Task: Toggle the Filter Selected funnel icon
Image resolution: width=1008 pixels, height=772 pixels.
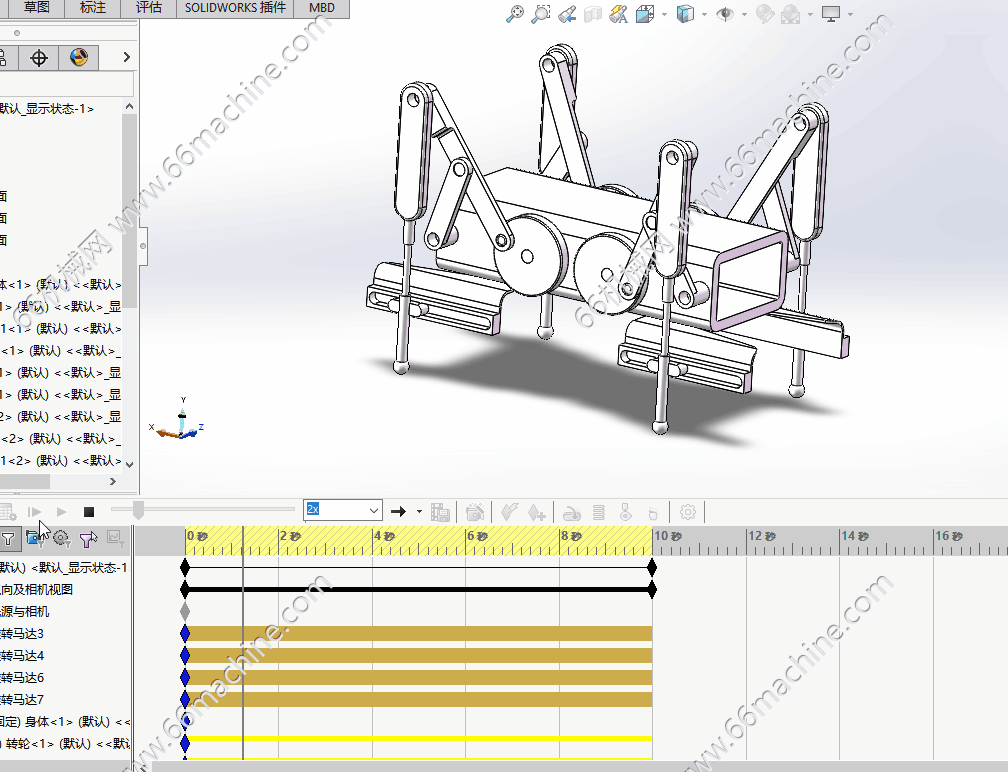Action: coord(88,539)
